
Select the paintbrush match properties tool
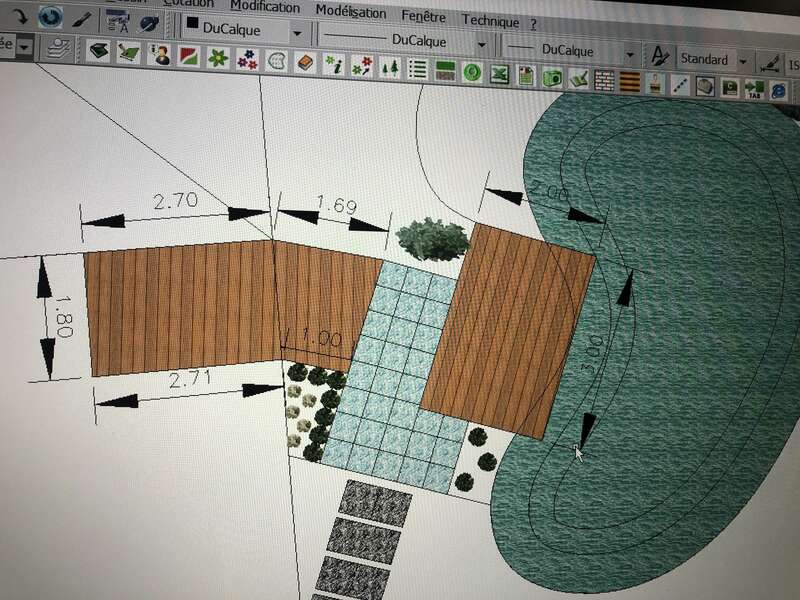click(83, 19)
